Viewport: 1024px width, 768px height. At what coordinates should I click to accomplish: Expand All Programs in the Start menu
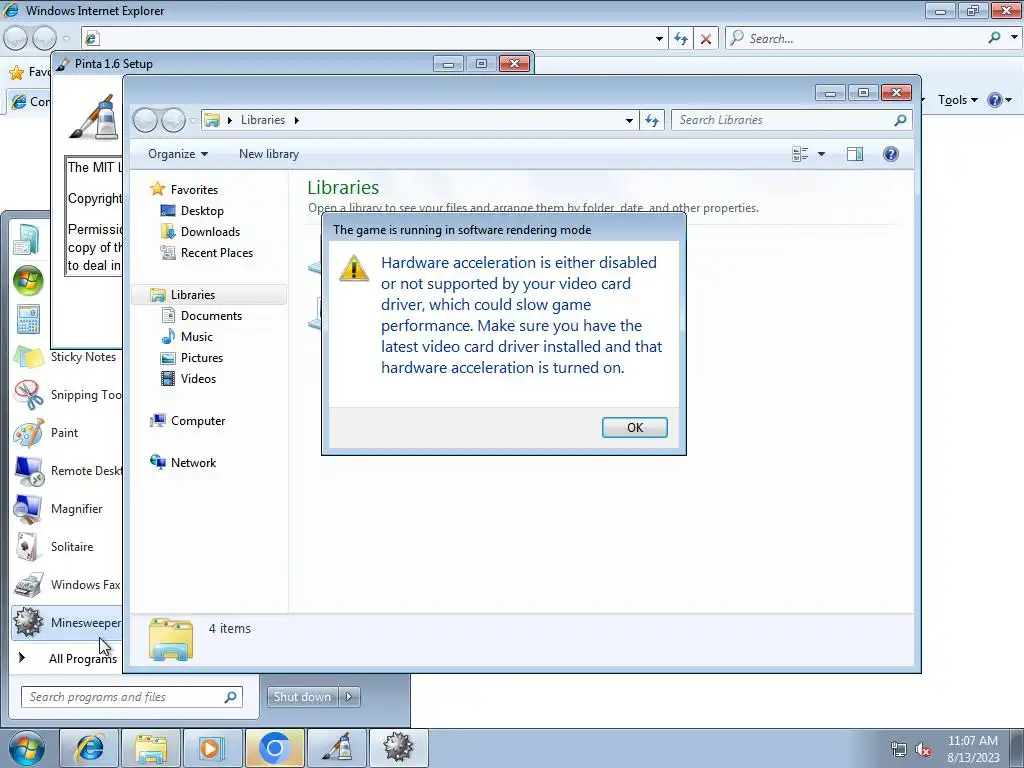[67, 658]
